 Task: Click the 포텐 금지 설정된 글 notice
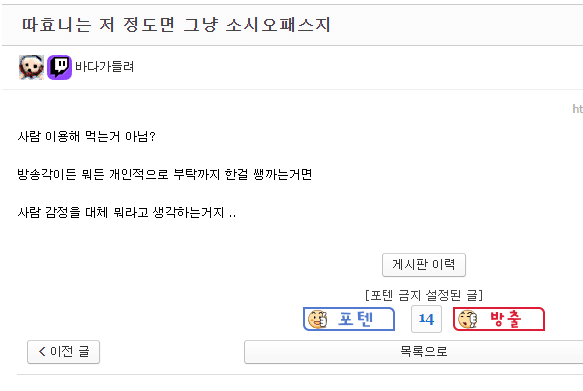point(424,296)
